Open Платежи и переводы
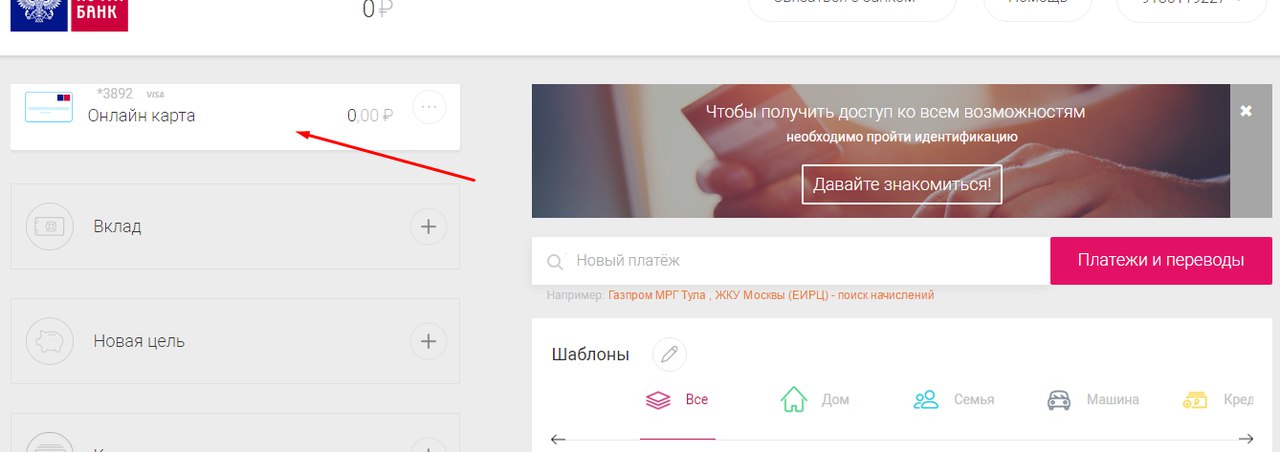Viewport: 1280px width, 452px height. click(x=1160, y=261)
